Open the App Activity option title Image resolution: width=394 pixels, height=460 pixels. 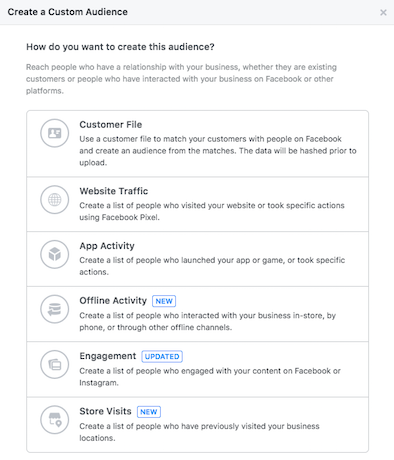pyautogui.click(x=107, y=246)
